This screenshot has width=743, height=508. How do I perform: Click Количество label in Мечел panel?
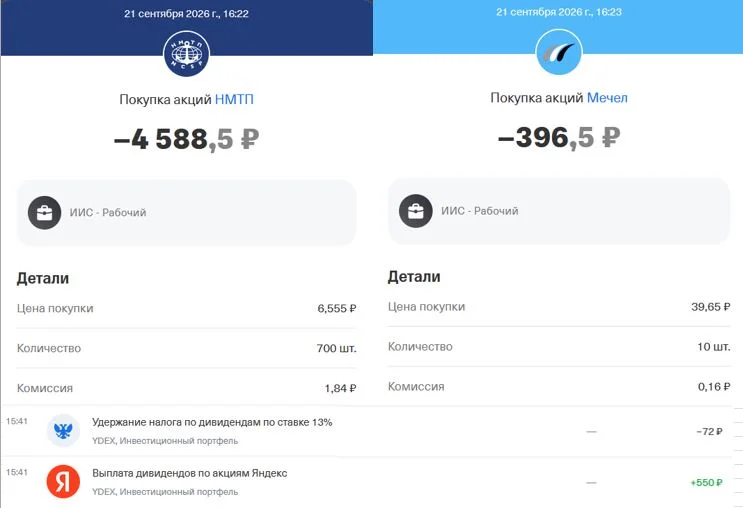420,346
